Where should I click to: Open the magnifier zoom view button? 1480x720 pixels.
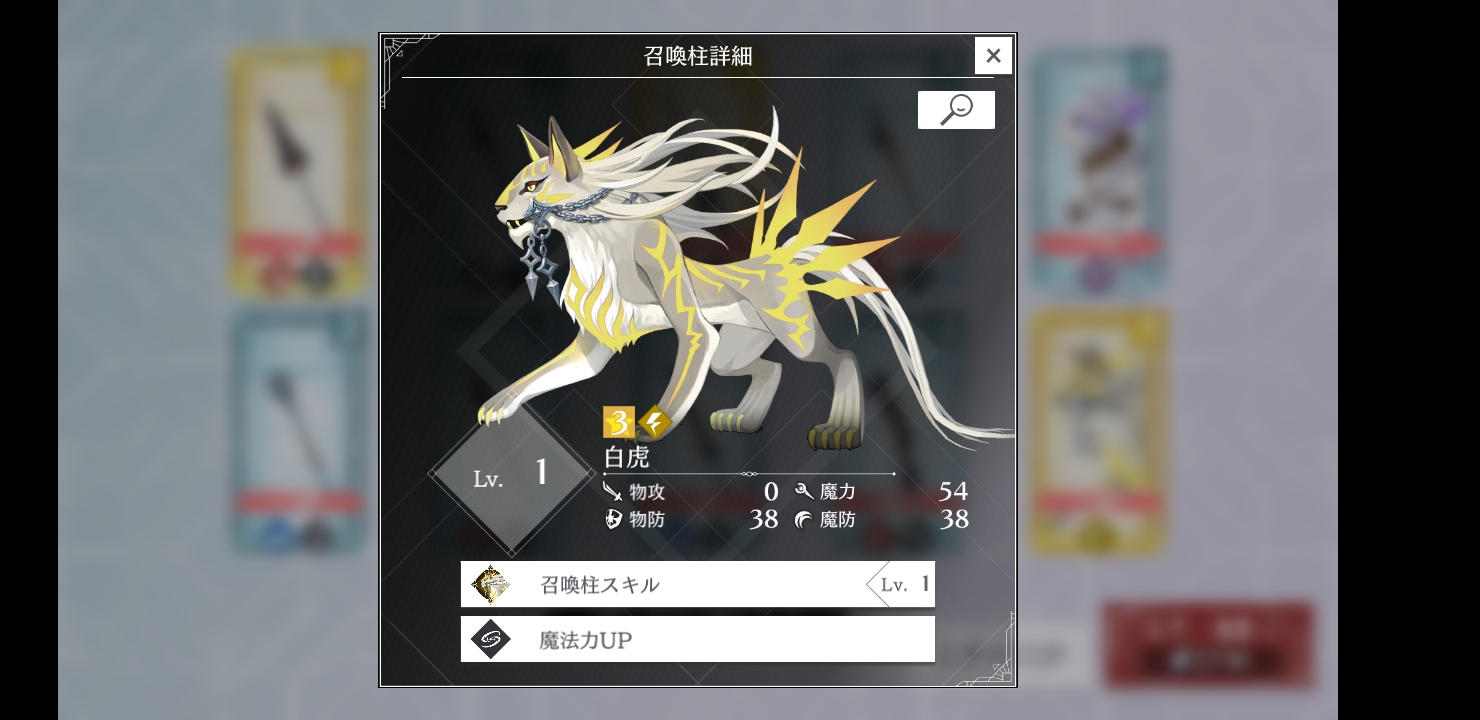click(956, 110)
